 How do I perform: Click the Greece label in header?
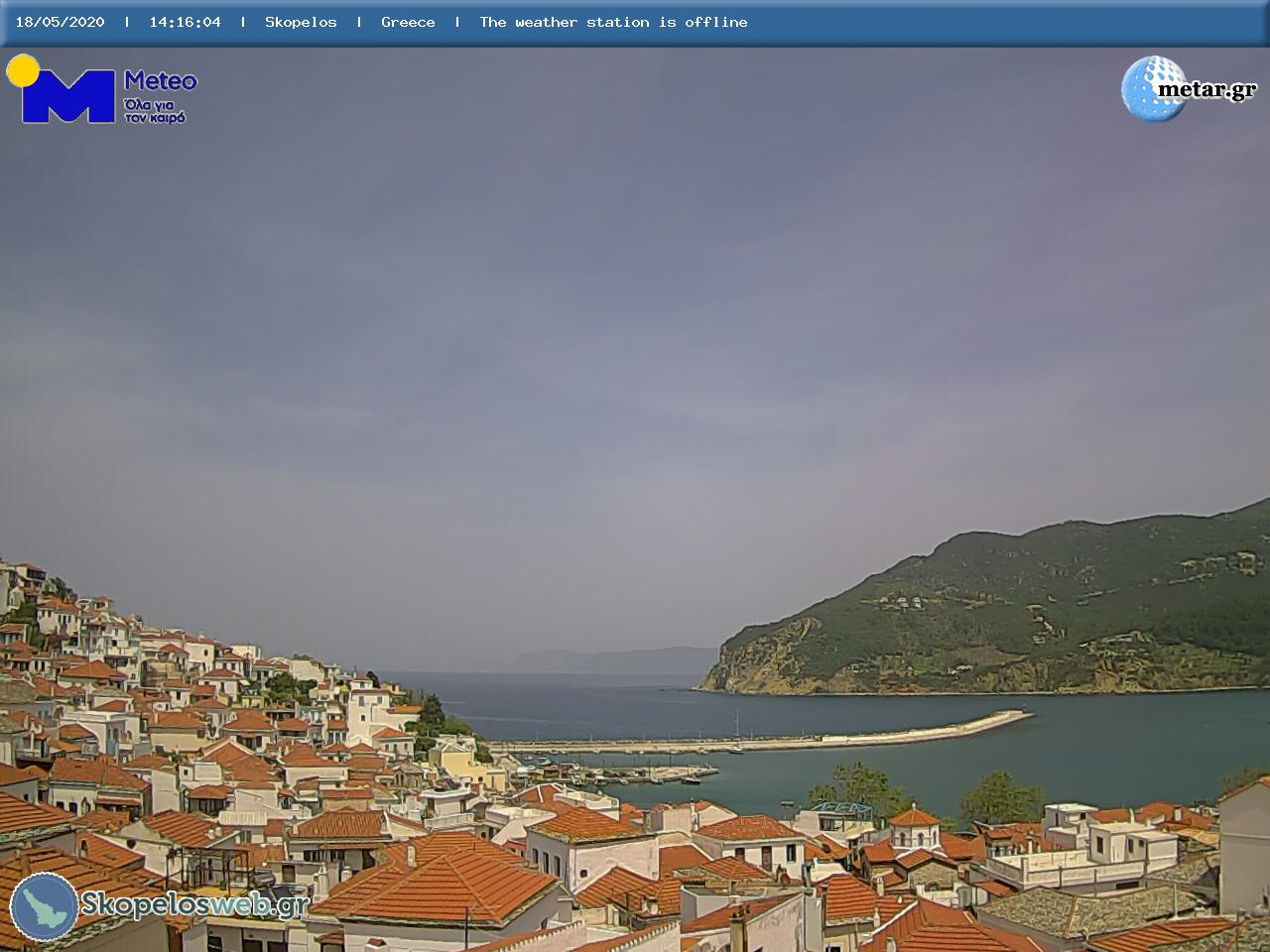tap(408, 22)
